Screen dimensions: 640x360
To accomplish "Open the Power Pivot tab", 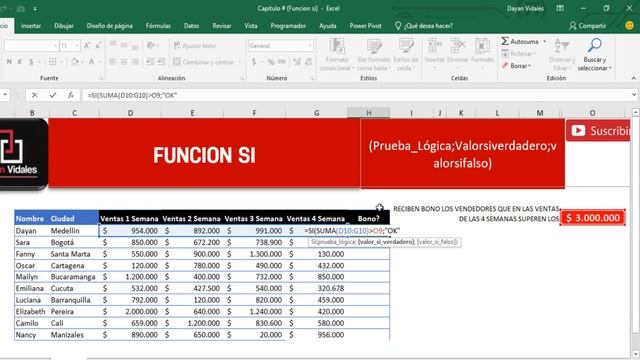I will (x=365, y=26).
